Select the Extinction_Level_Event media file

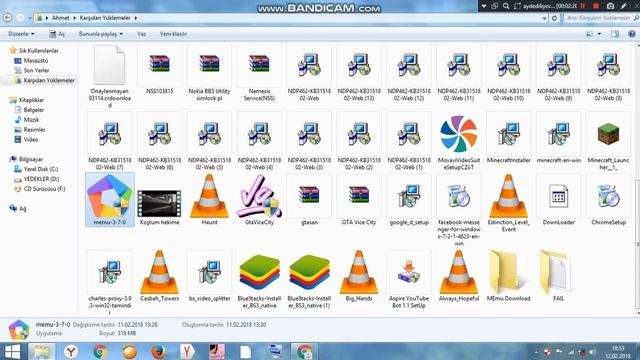509,203
